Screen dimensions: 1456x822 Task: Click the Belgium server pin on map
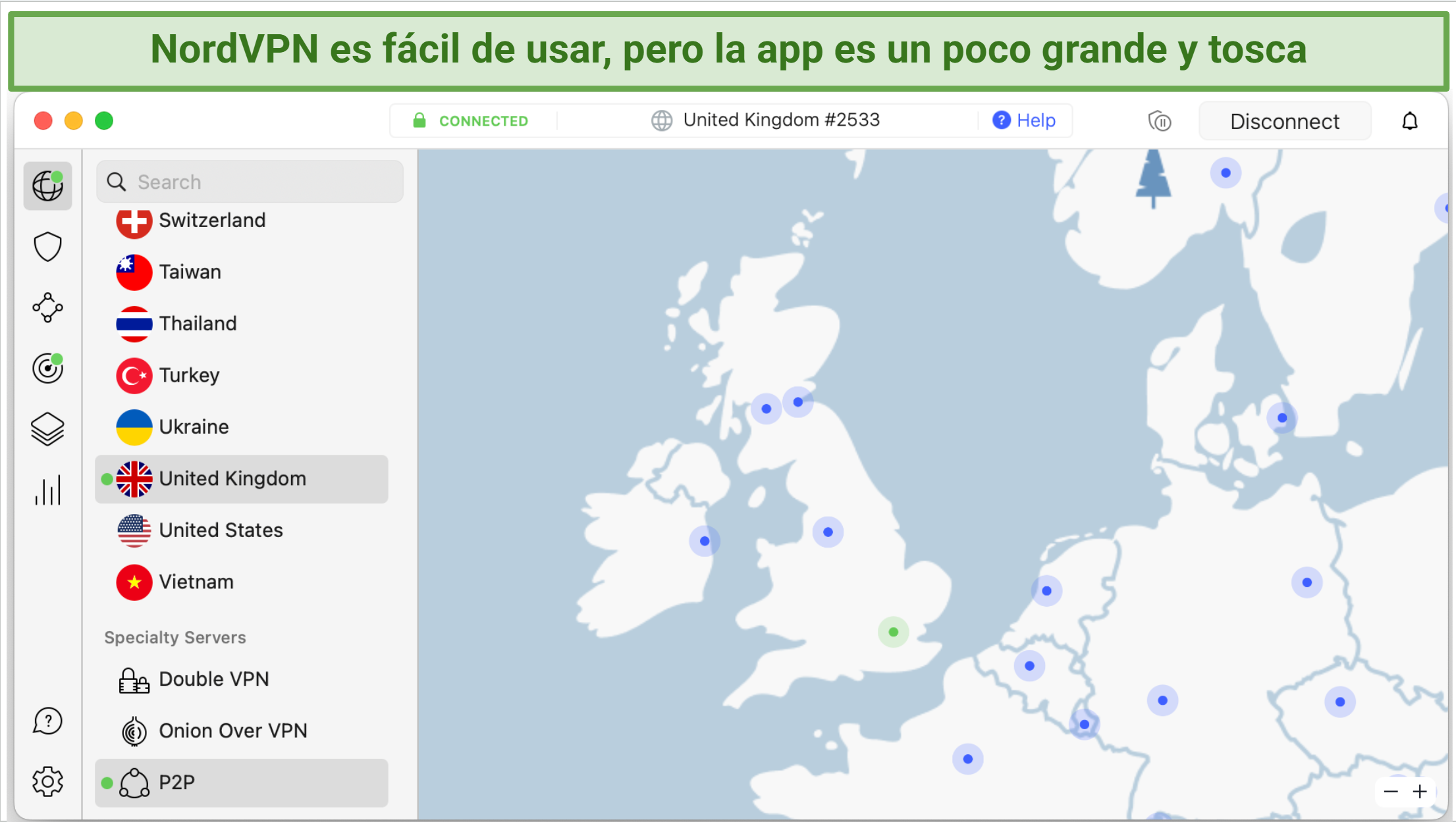(x=1029, y=666)
